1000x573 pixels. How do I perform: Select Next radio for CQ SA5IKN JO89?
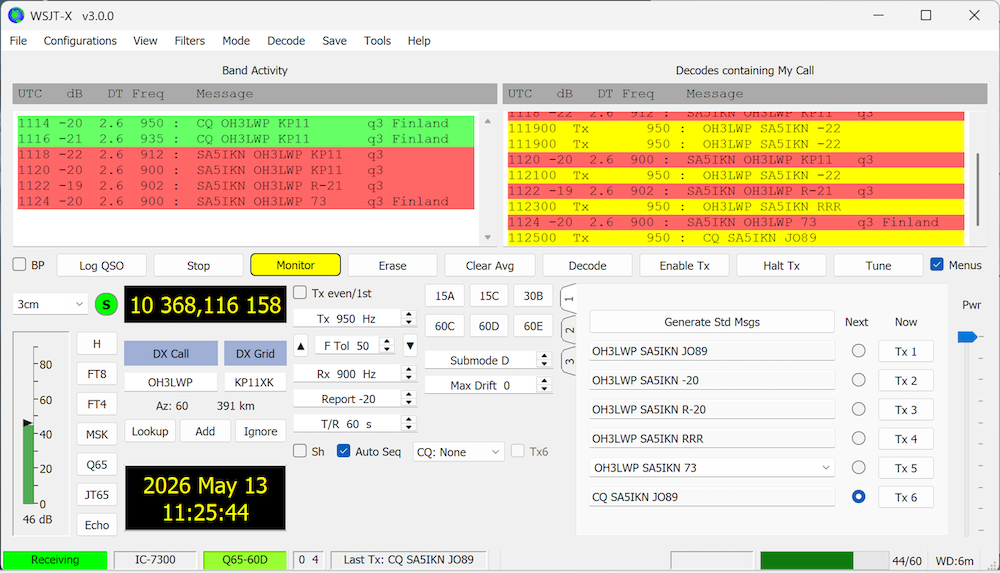tap(858, 496)
